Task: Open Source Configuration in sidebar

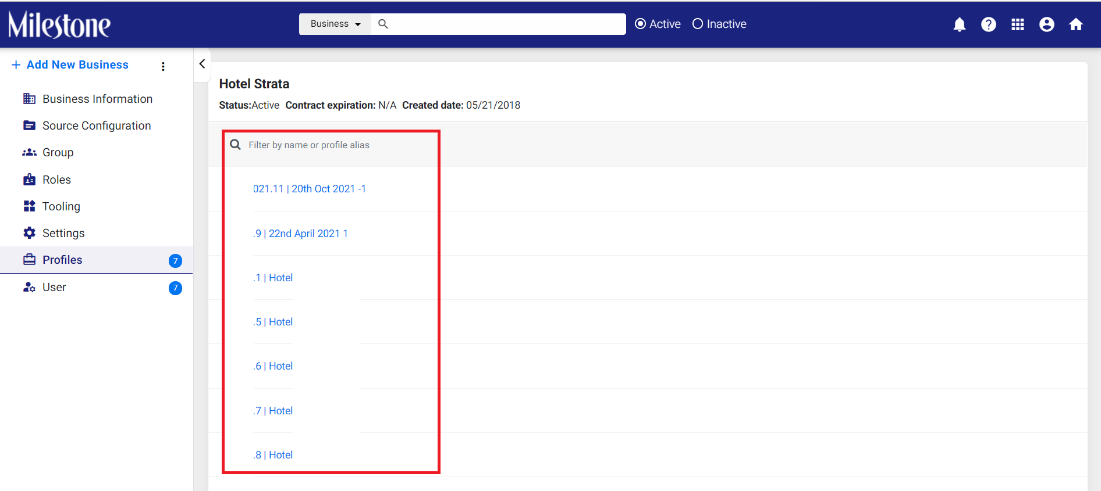Action: (96, 126)
